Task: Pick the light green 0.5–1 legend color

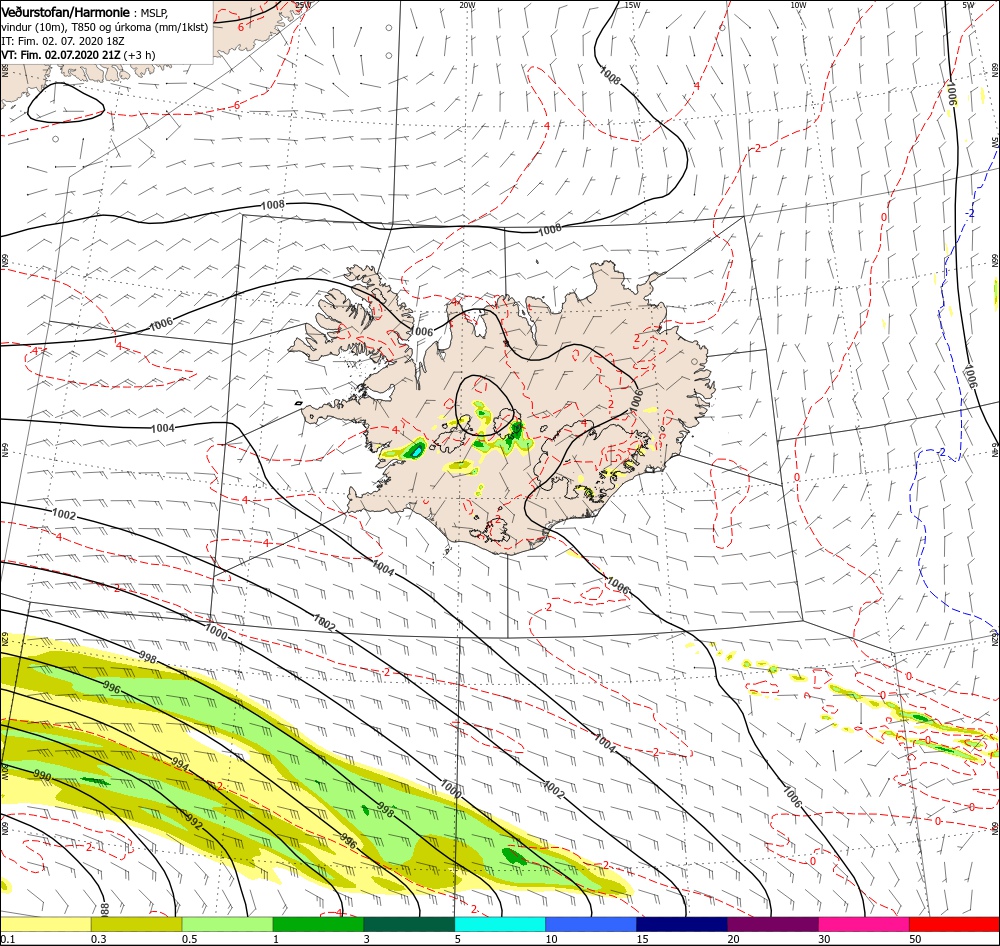Action: tap(227, 924)
